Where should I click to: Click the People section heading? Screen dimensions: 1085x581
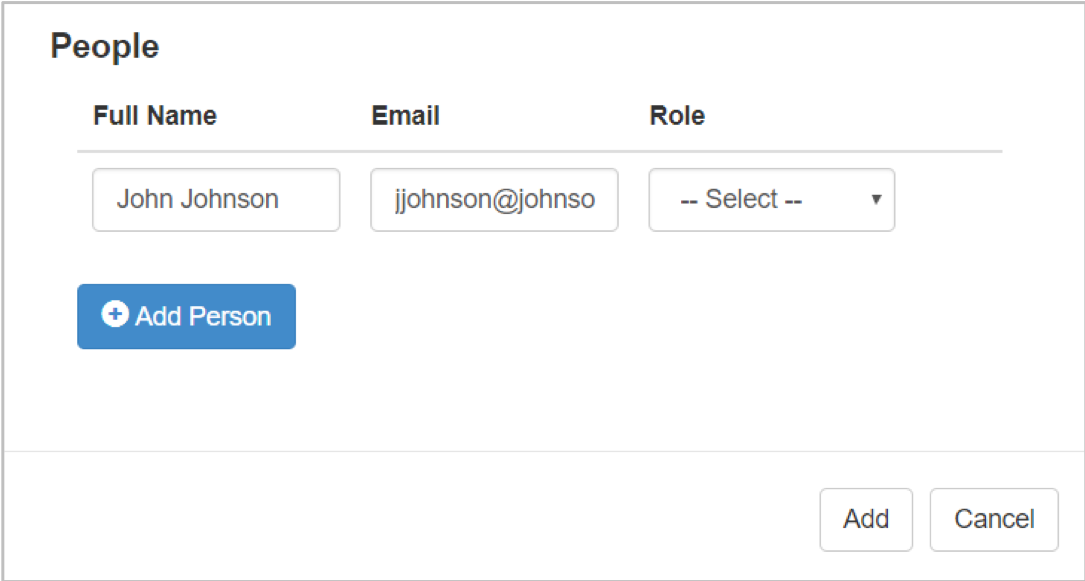coord(105,46)
